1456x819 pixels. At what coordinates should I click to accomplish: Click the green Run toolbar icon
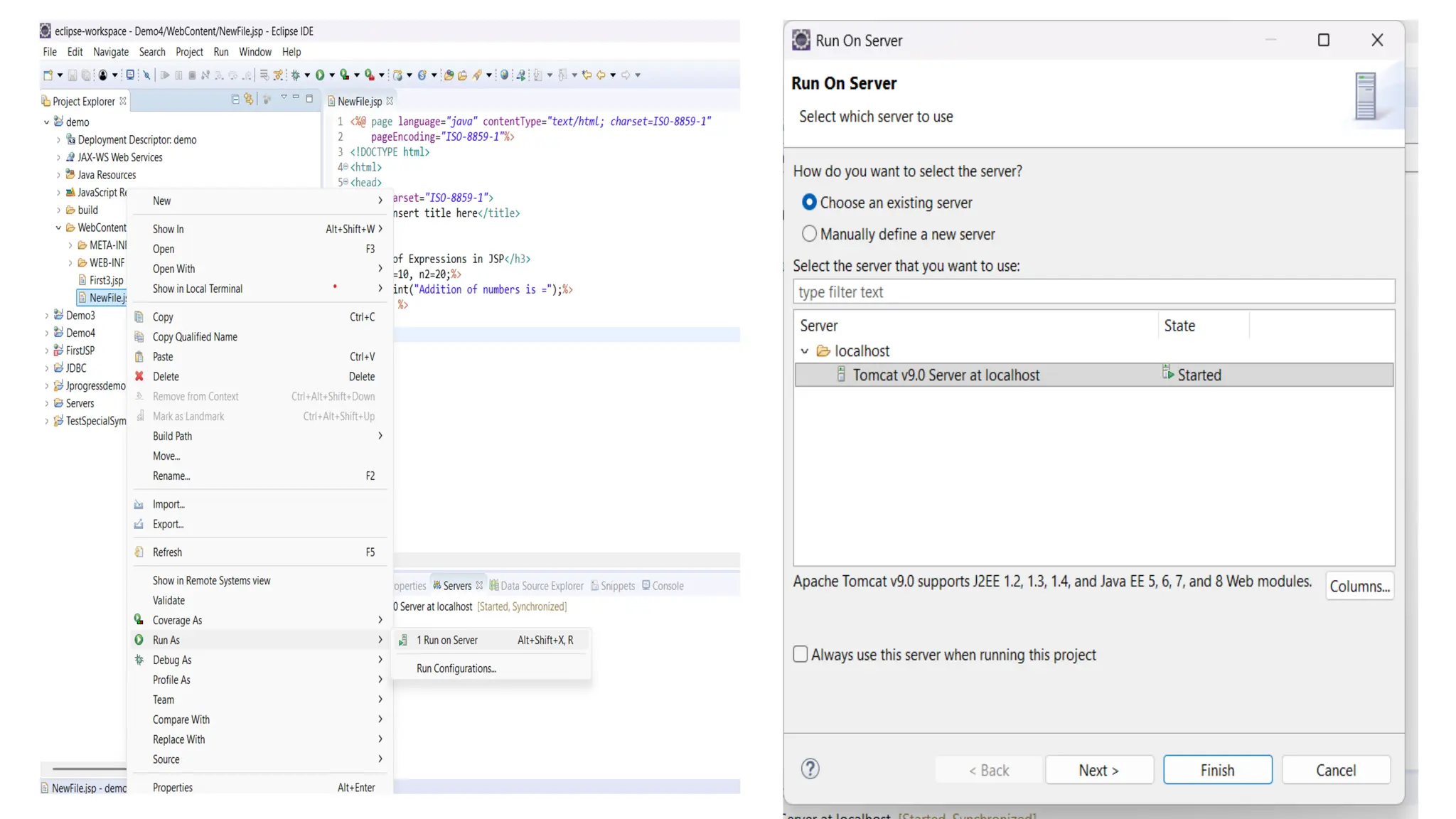point(320,75)
